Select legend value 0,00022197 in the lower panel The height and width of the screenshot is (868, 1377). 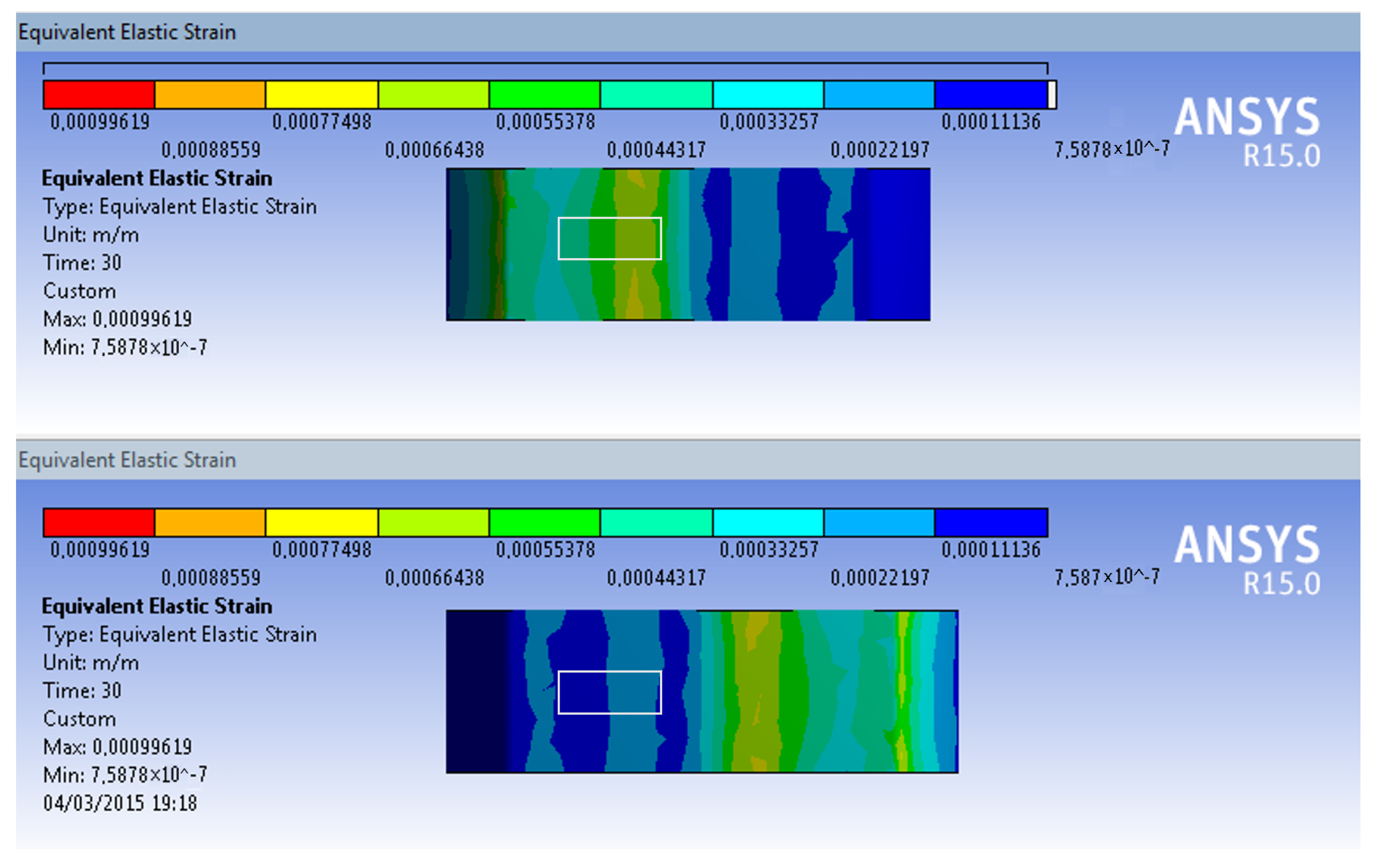coord(880,578)
